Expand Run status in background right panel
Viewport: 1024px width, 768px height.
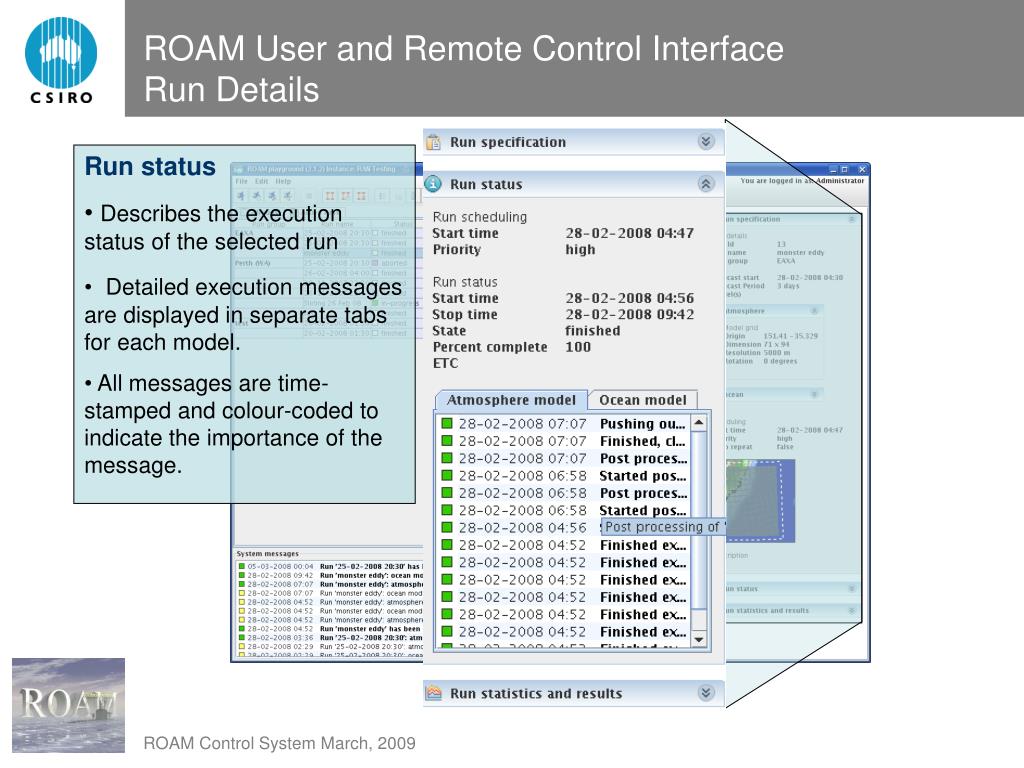(852, 588)
